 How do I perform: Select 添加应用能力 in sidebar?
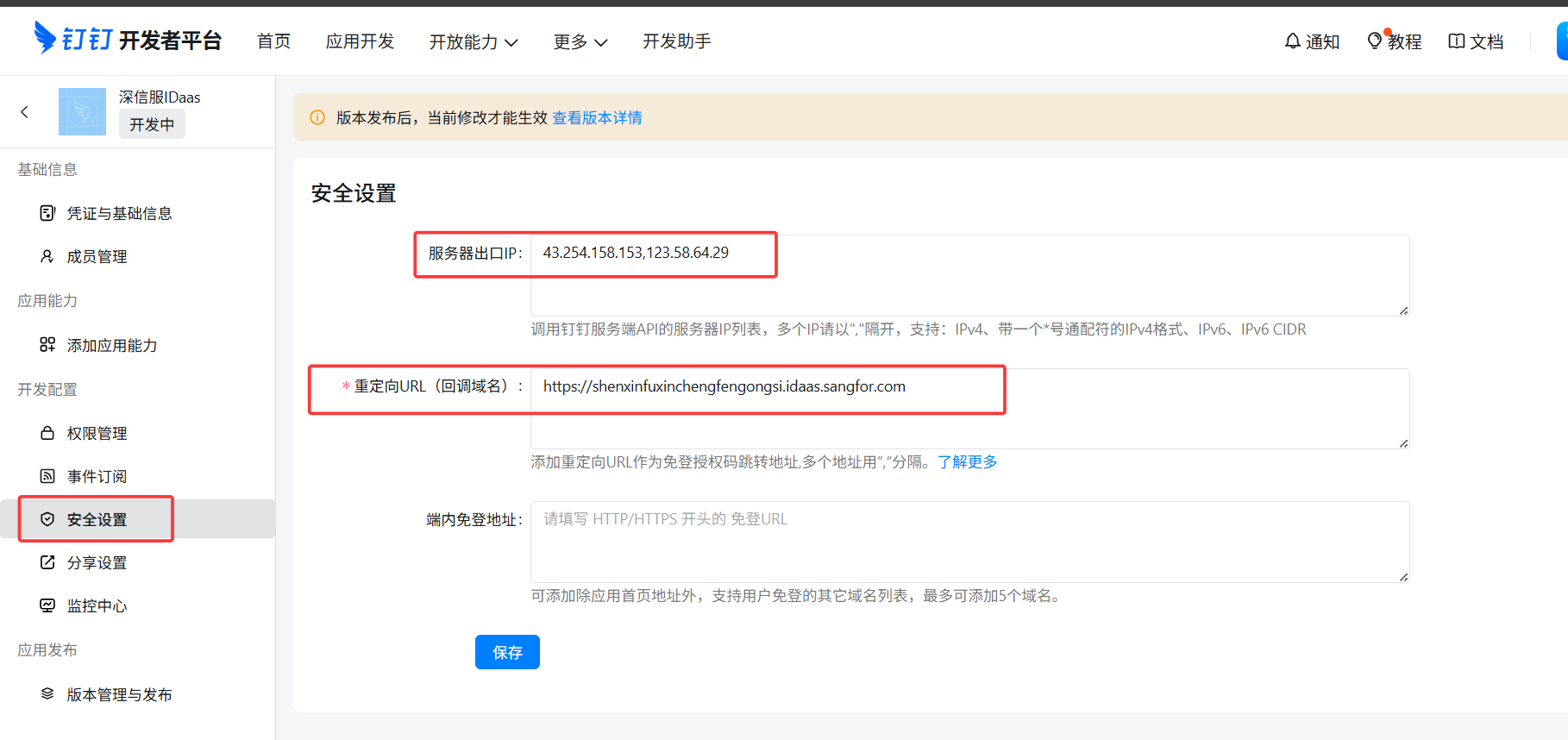(x=112, y=345)
